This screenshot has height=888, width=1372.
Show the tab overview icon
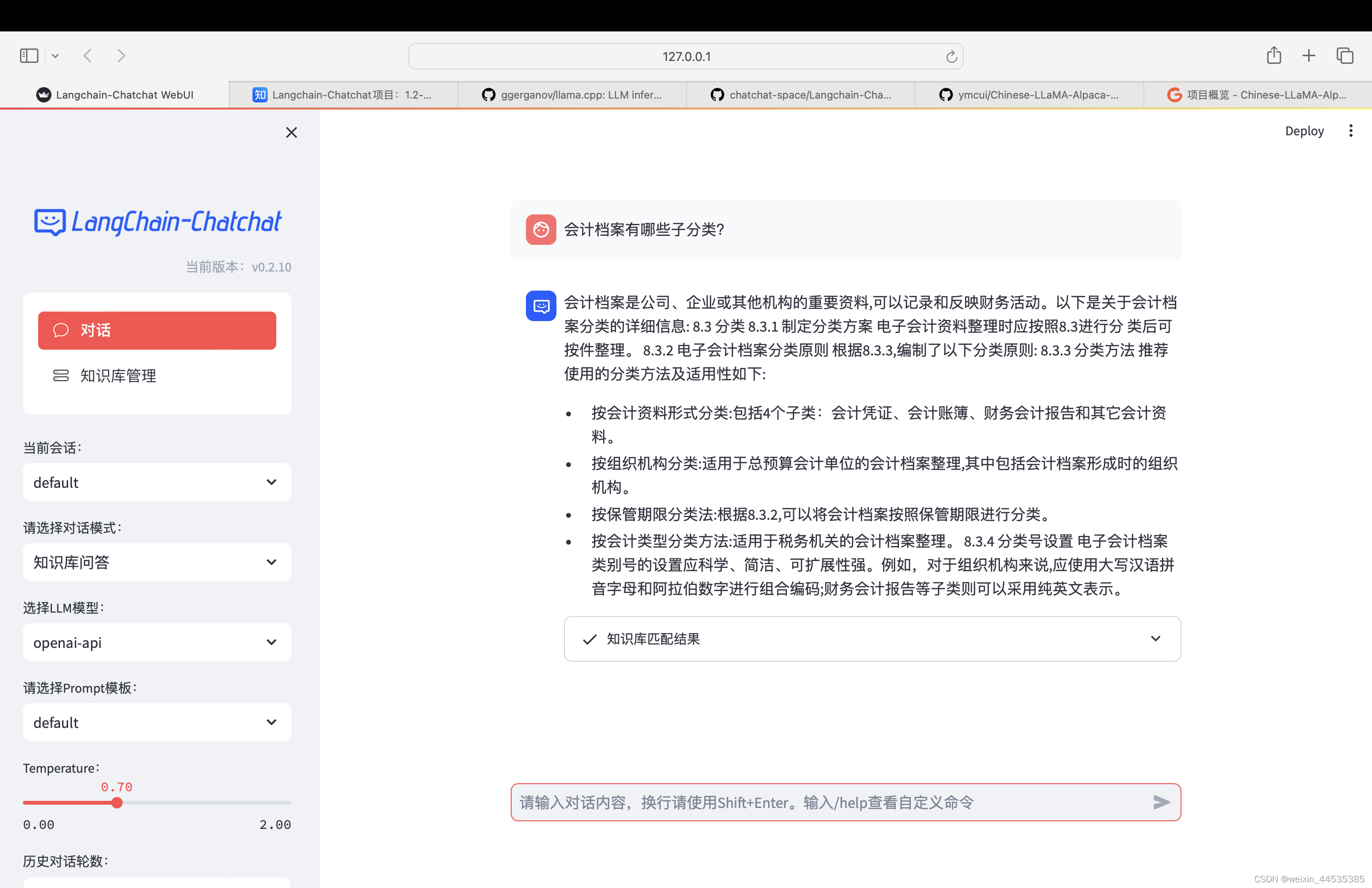coord(1345,56)
